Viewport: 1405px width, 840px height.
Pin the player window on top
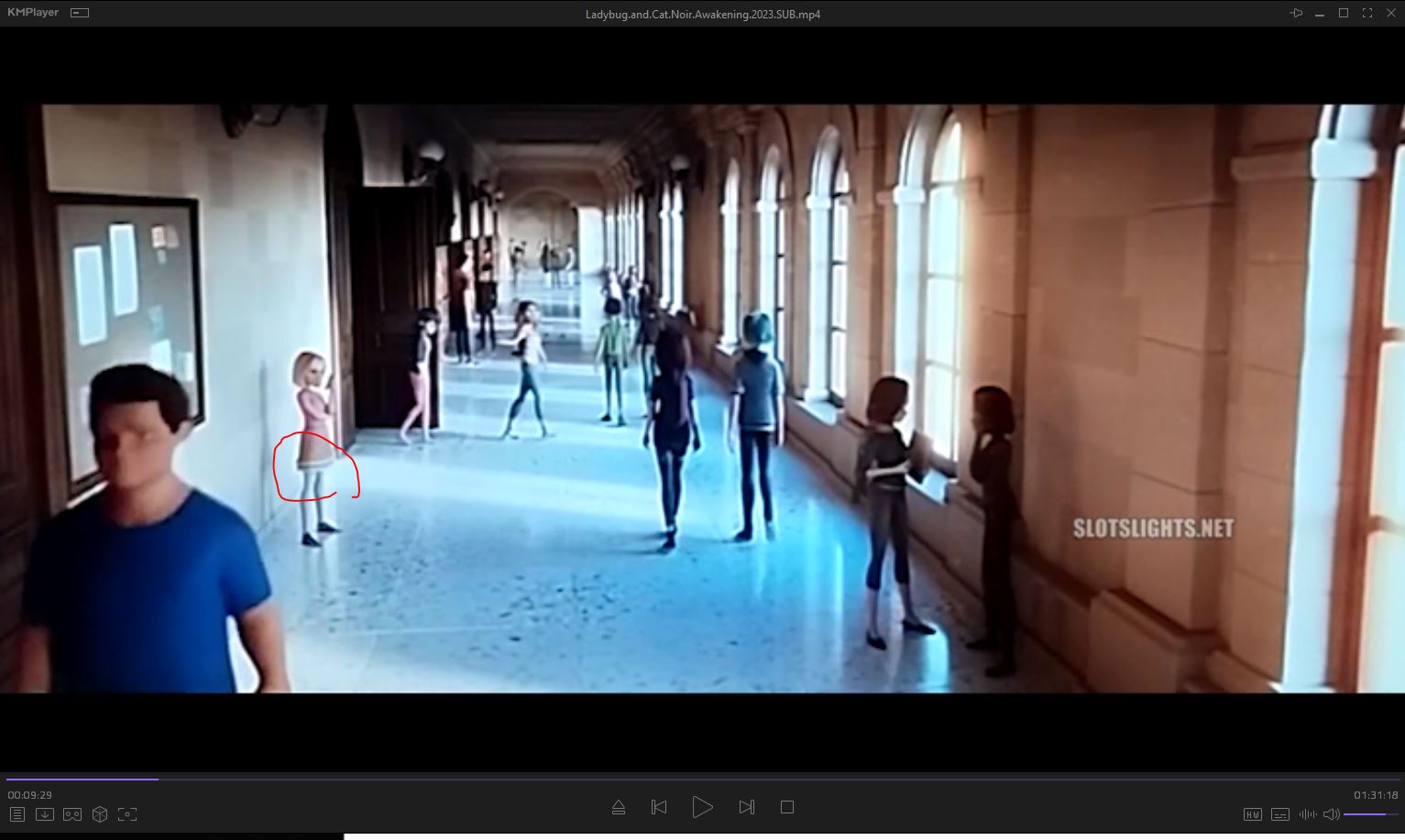pos(1296,13)
